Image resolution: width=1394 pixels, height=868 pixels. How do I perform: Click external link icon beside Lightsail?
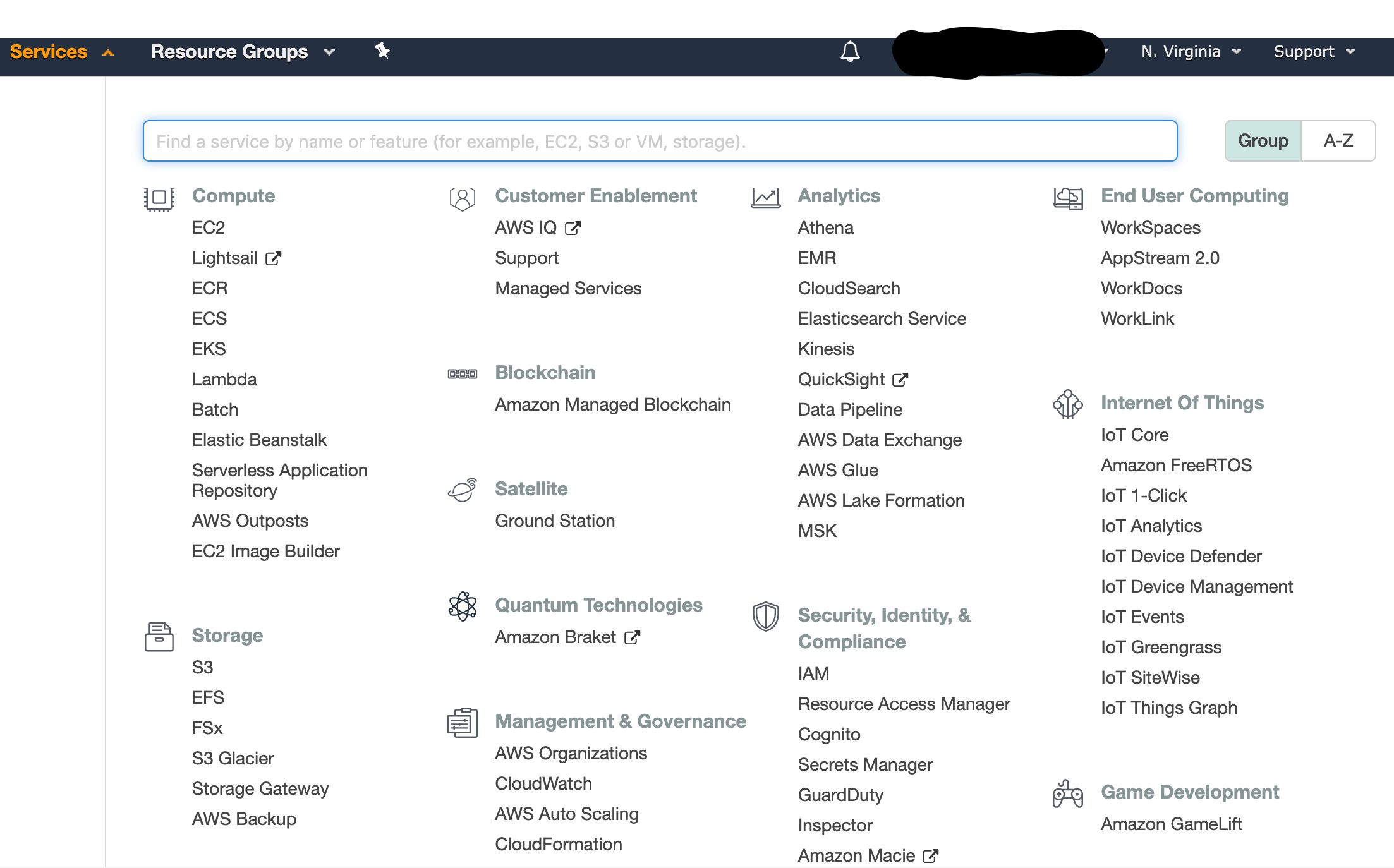point(273,258)
